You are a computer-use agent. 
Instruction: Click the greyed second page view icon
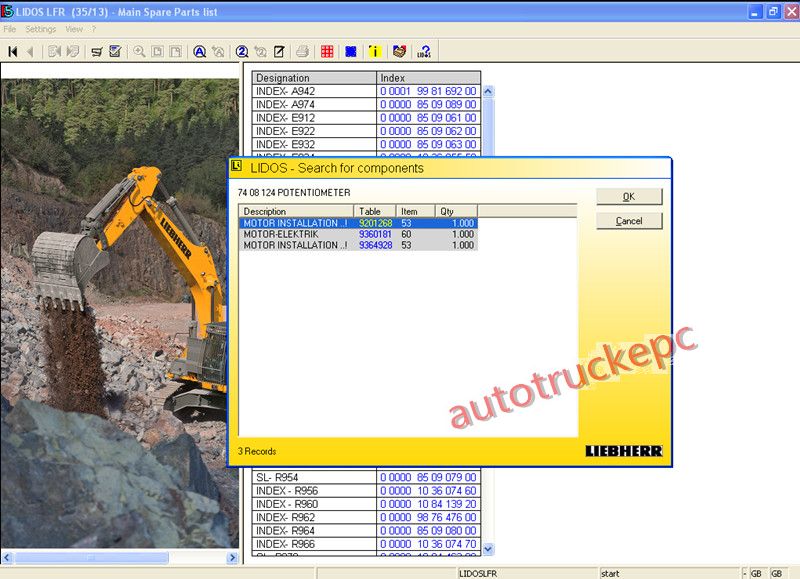coord(176,52)
